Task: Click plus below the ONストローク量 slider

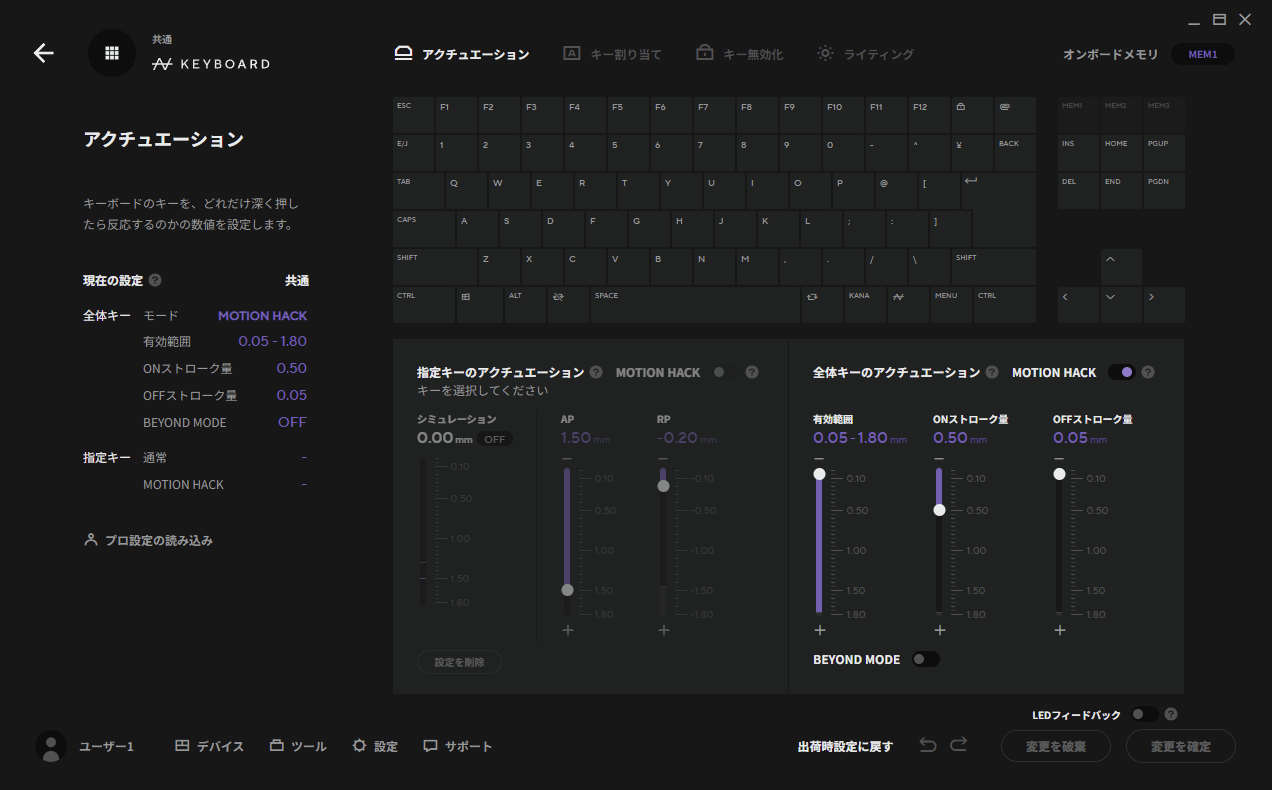Action: pos(939,630)
